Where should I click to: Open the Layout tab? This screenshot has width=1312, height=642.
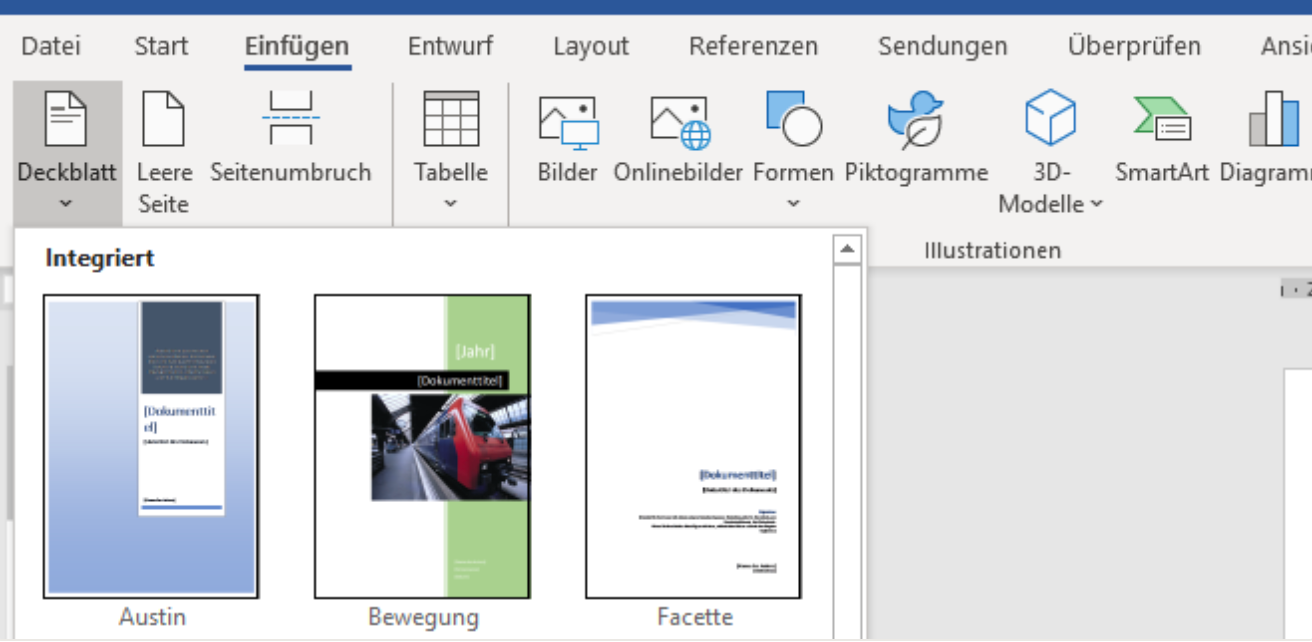[x=591, y=46]
